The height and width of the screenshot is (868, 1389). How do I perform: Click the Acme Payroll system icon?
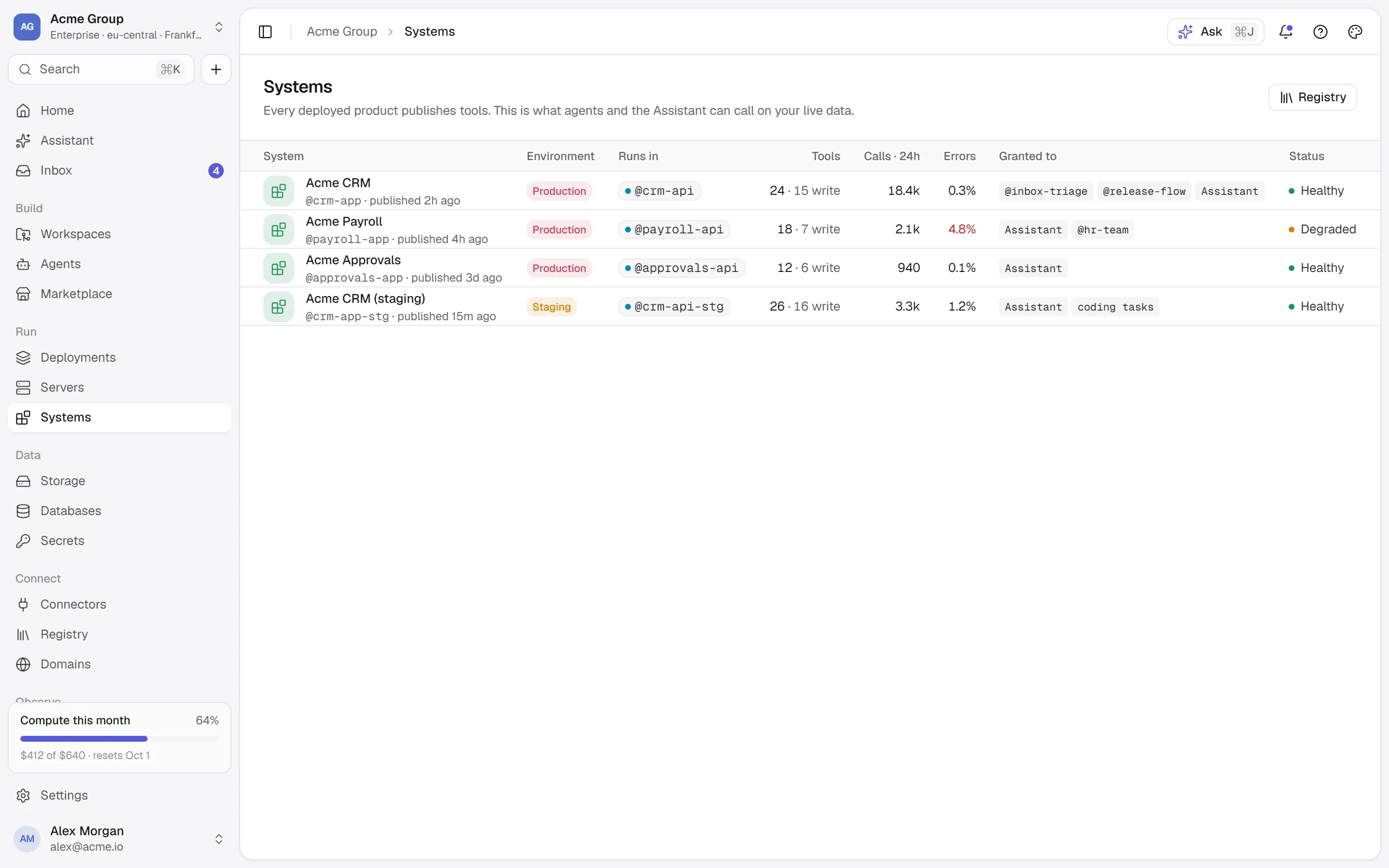pyautogui.click(x=278, y=230)
